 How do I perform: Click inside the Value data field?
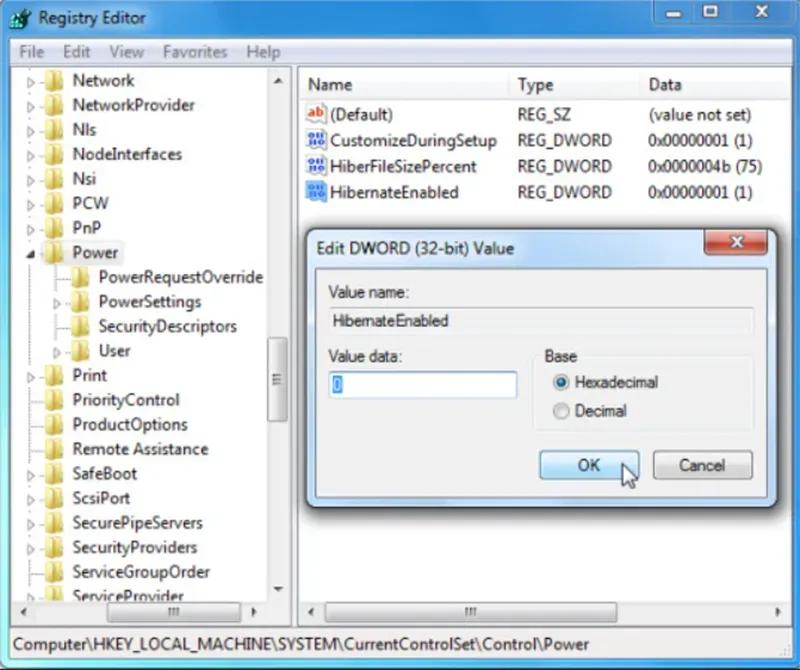pos(421,385)
